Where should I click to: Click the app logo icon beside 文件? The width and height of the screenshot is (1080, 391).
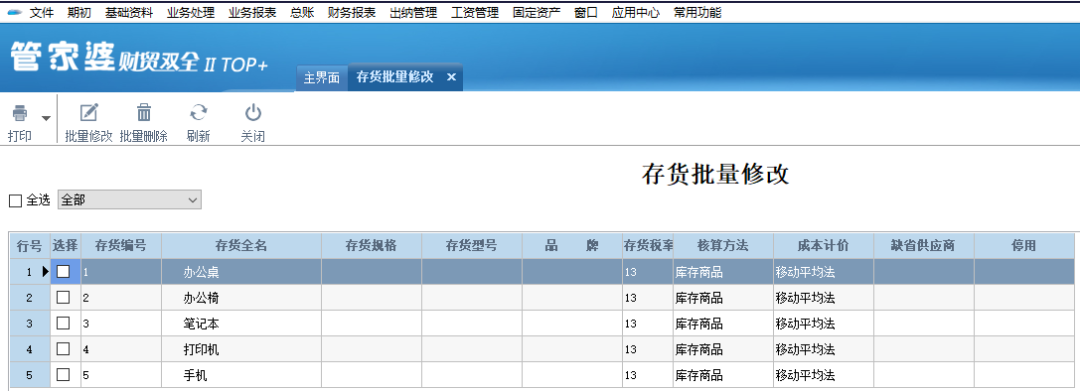[x=14, y=12]
